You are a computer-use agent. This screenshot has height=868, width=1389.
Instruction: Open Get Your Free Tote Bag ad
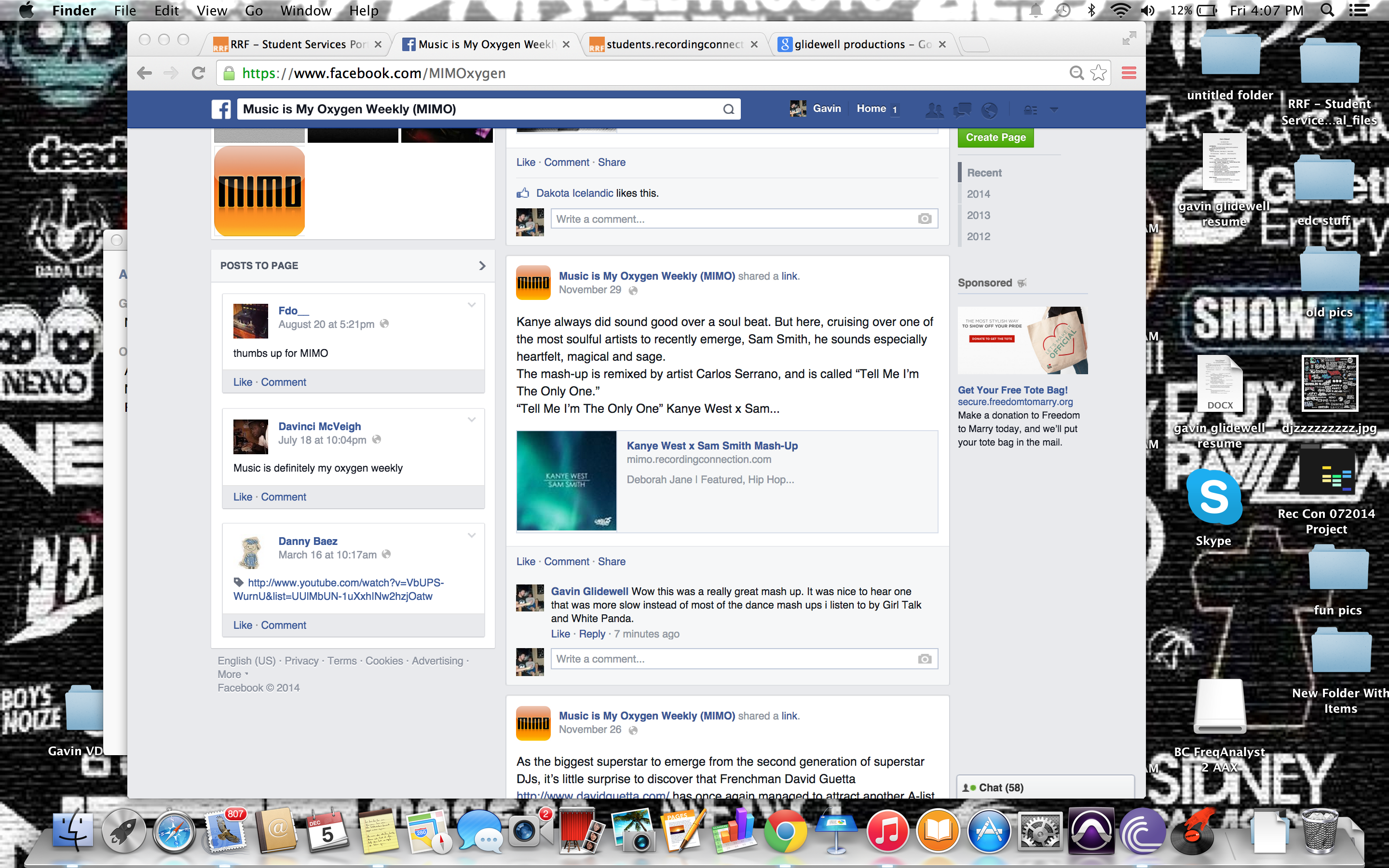[1012, 390]
